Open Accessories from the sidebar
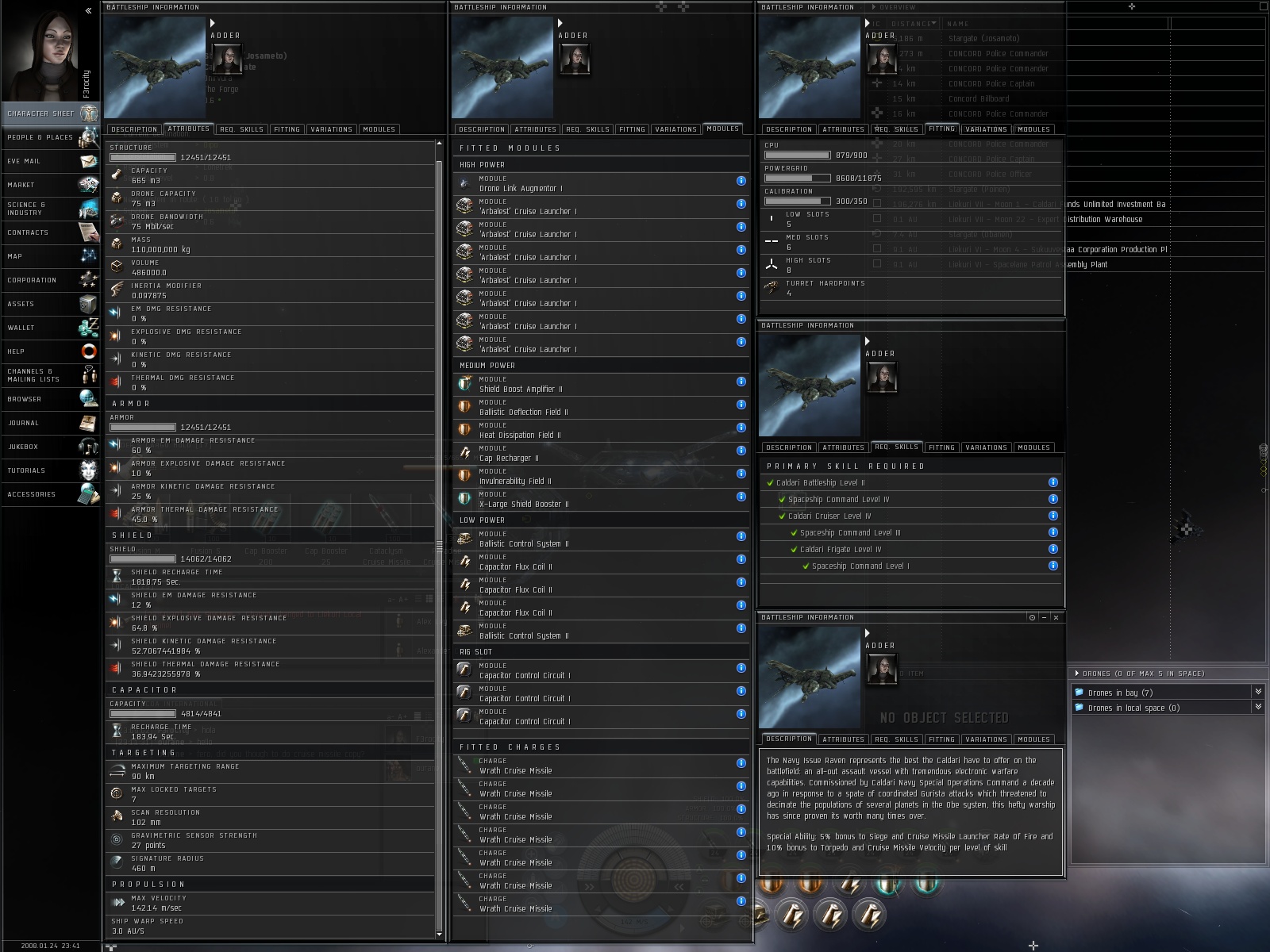The height and width of the screenshot is (952, 1270). point(51,494)
